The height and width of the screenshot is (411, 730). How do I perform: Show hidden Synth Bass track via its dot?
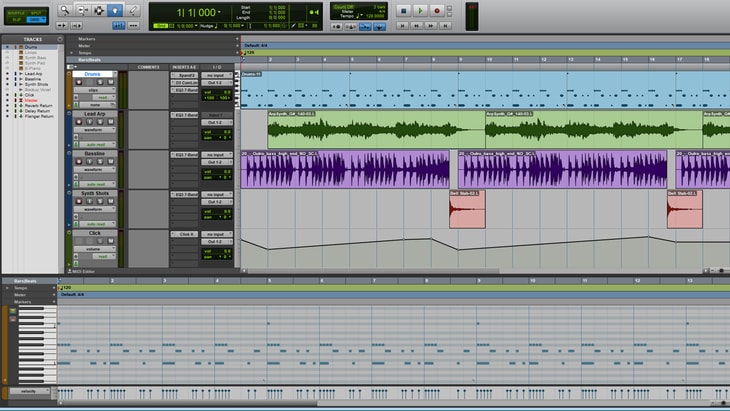(x=7, y=58)
